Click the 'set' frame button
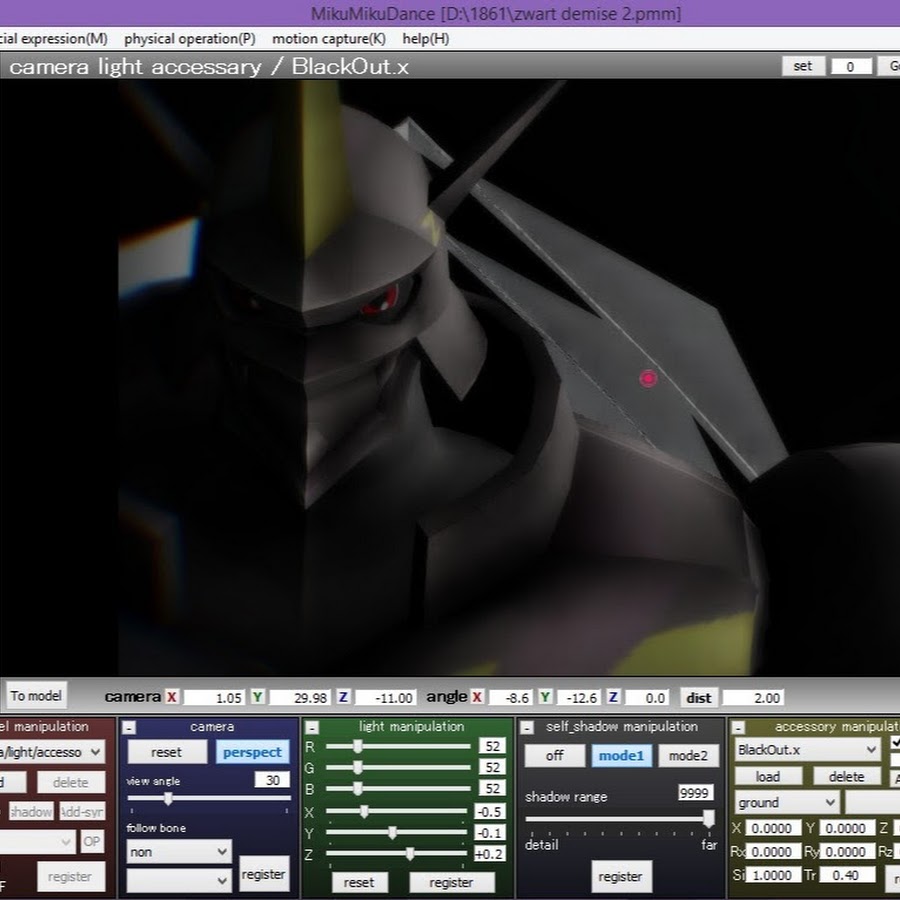 [x=803, y=66]
